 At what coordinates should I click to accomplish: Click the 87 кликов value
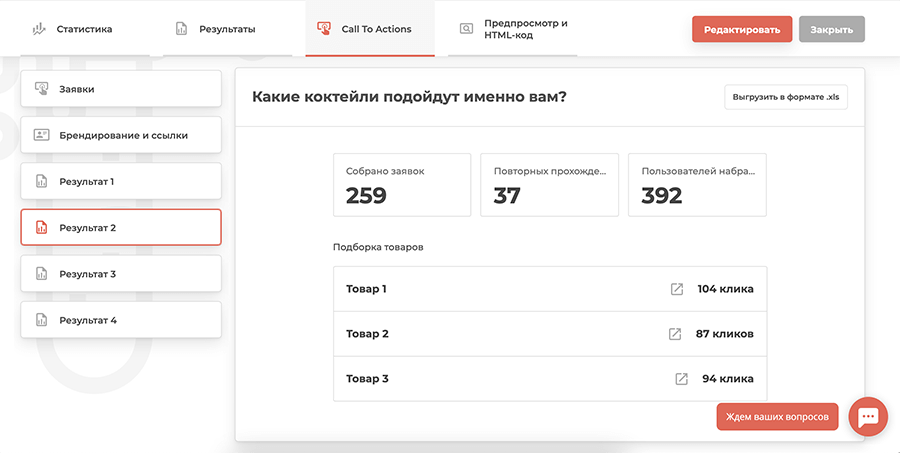724,334
